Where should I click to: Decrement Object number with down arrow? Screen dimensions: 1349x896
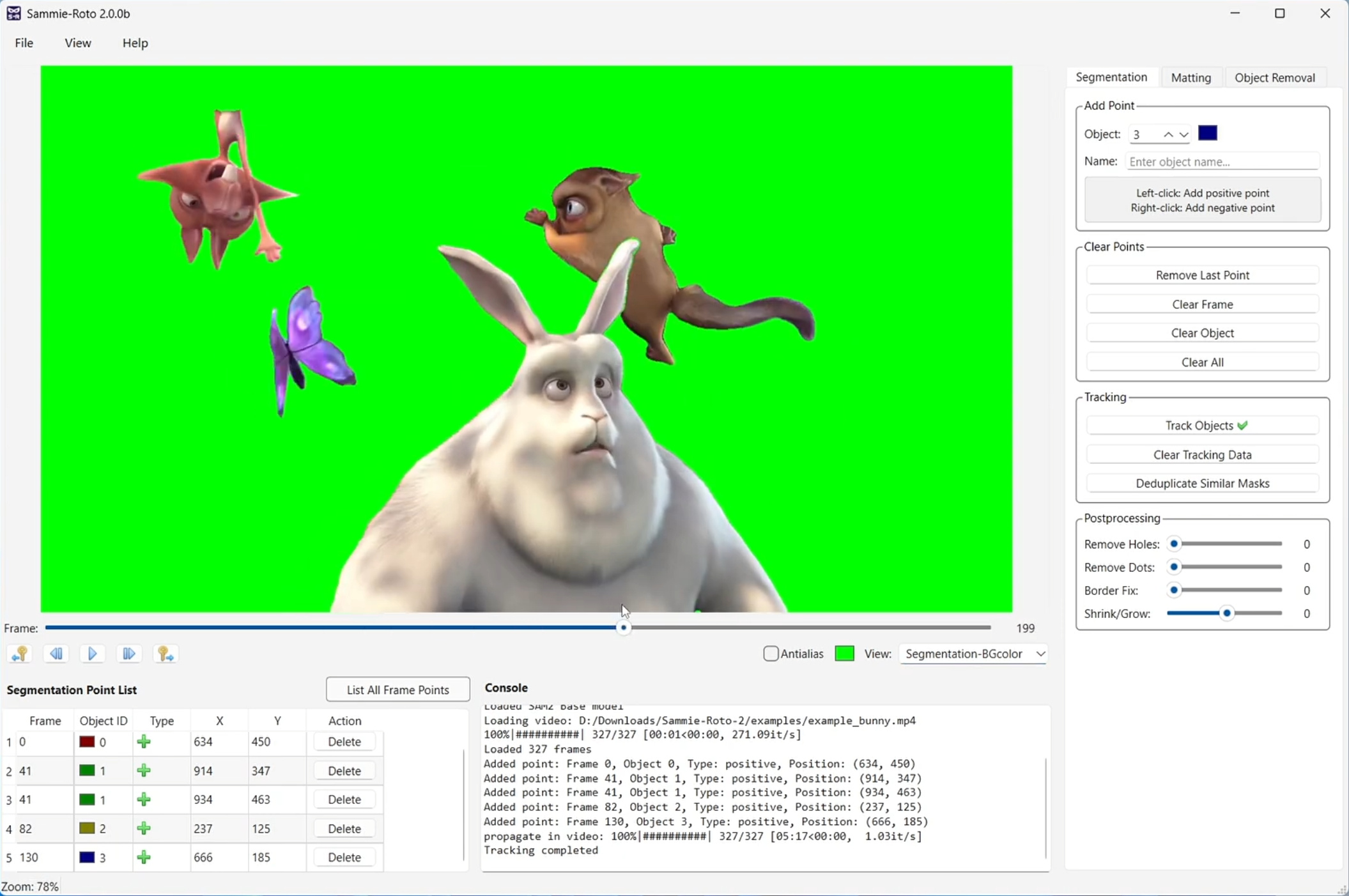(x=1183, y=134)
